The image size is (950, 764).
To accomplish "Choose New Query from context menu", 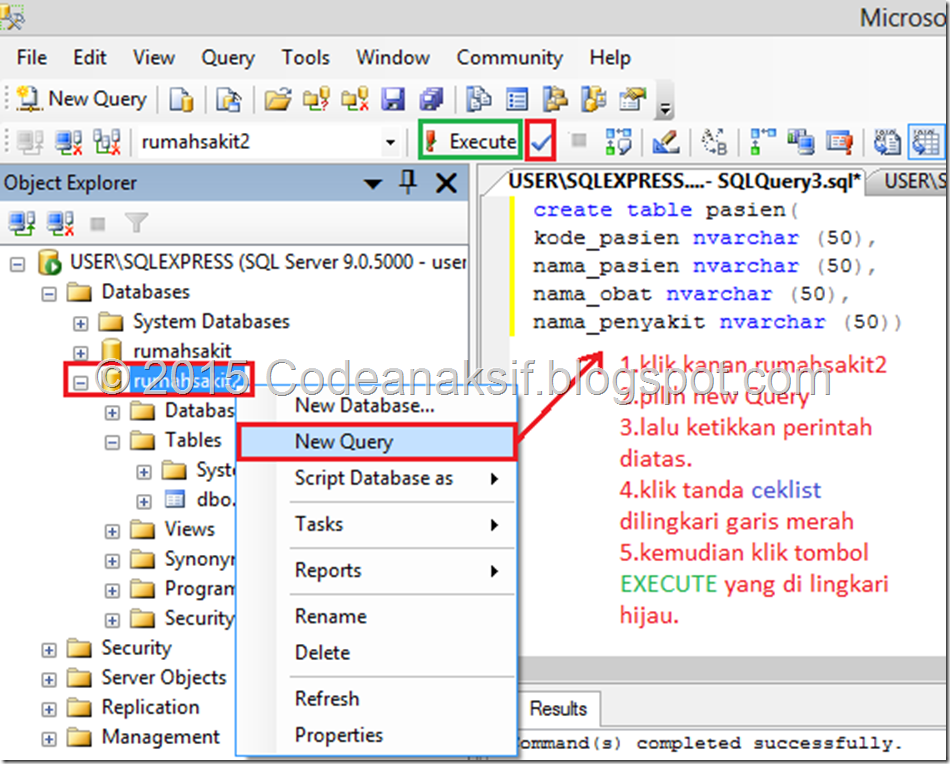I will [x=376, y=442].
